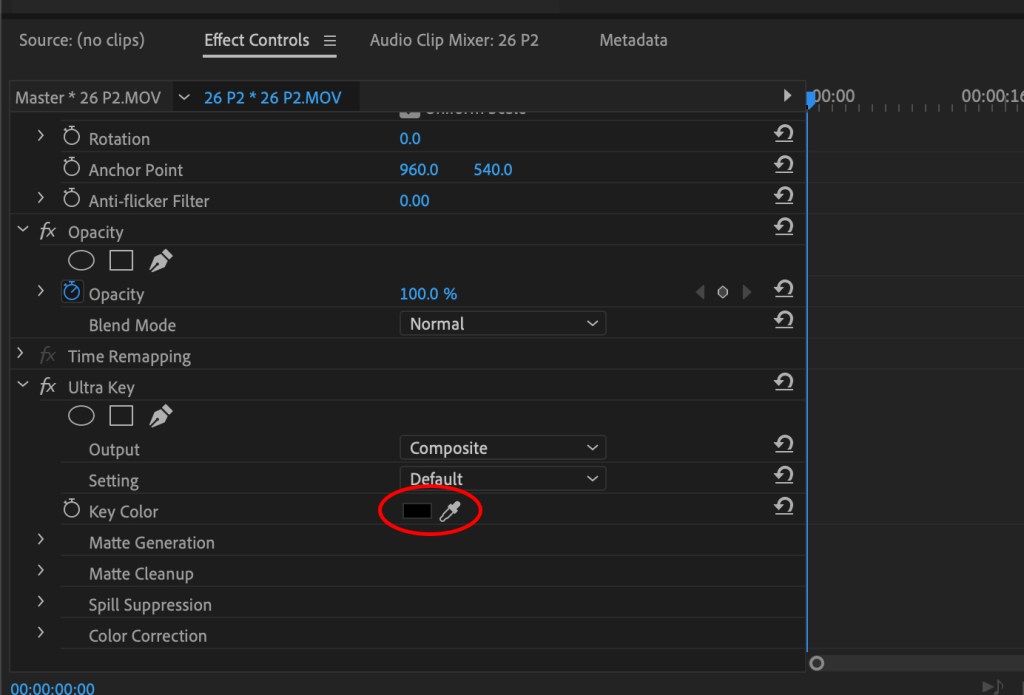Open the Effect Controls panel menu
This screenshot has height=695, width=1024.
pyautogui.click(x=330, y=41)
